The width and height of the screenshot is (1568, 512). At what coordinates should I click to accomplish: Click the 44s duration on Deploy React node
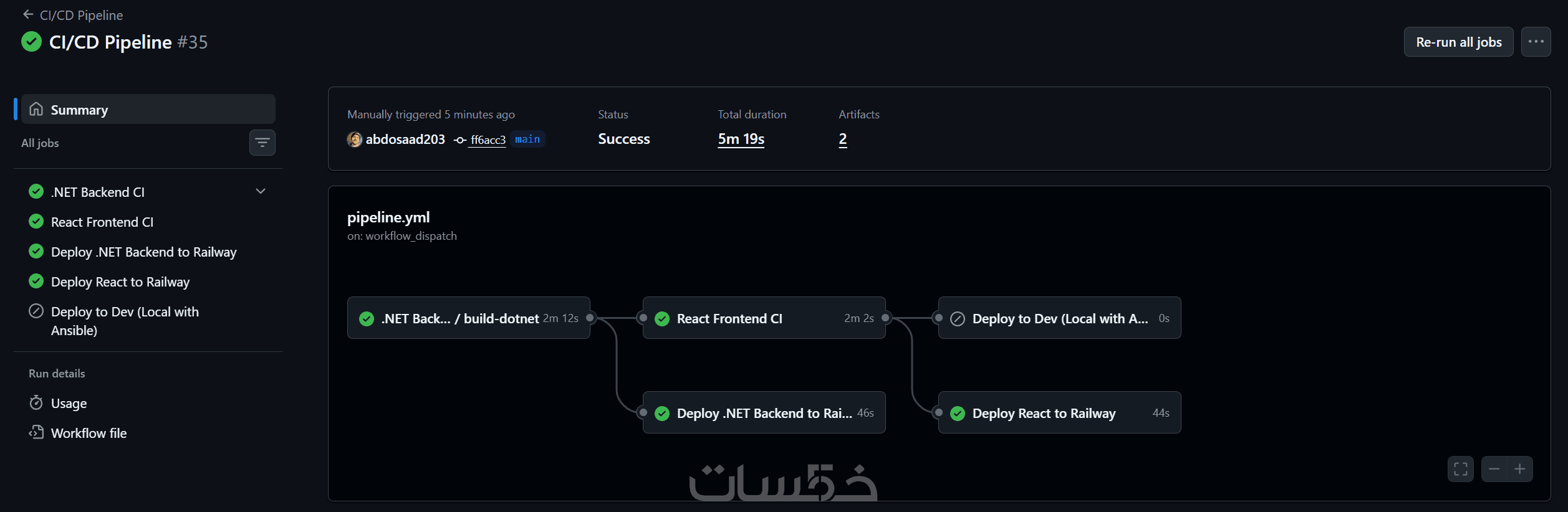[1161, 413]
